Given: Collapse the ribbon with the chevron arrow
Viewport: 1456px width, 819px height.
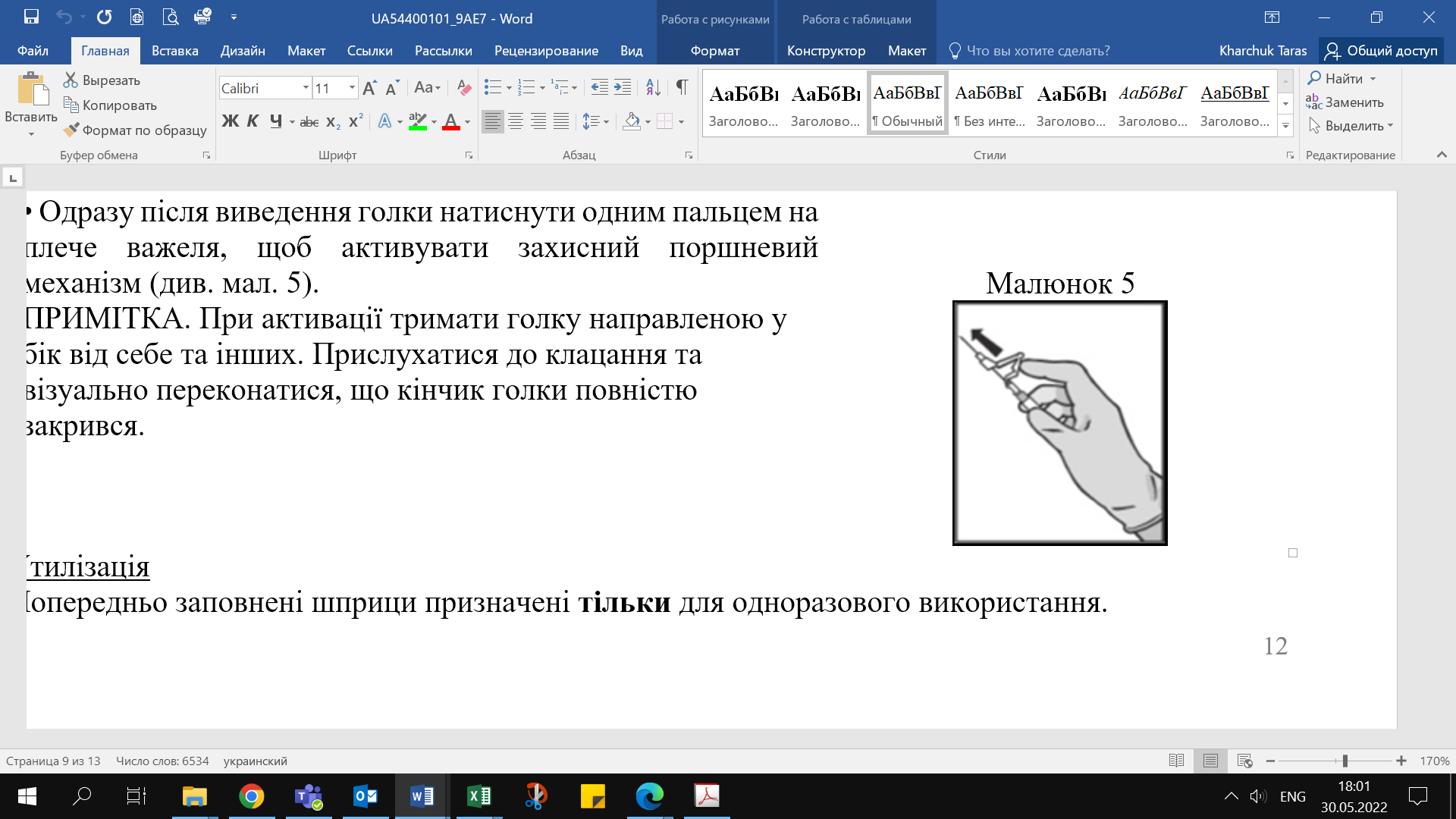Looking at the screenshot, I should tap(1442, 155).
